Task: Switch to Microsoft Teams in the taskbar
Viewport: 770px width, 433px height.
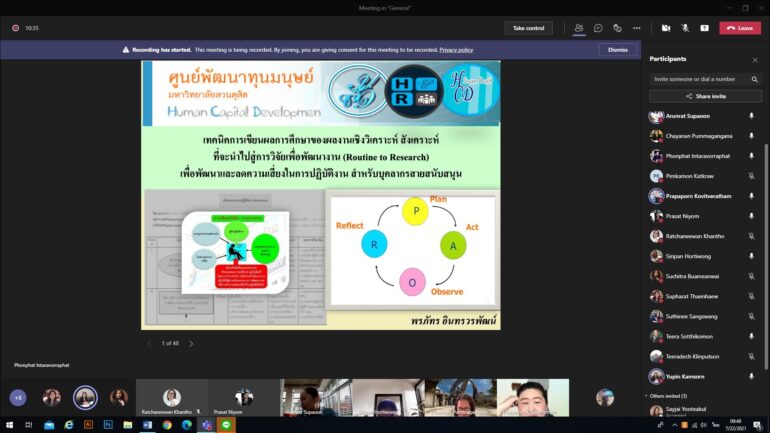Action: pyautogui.click(x=206, y=425)
